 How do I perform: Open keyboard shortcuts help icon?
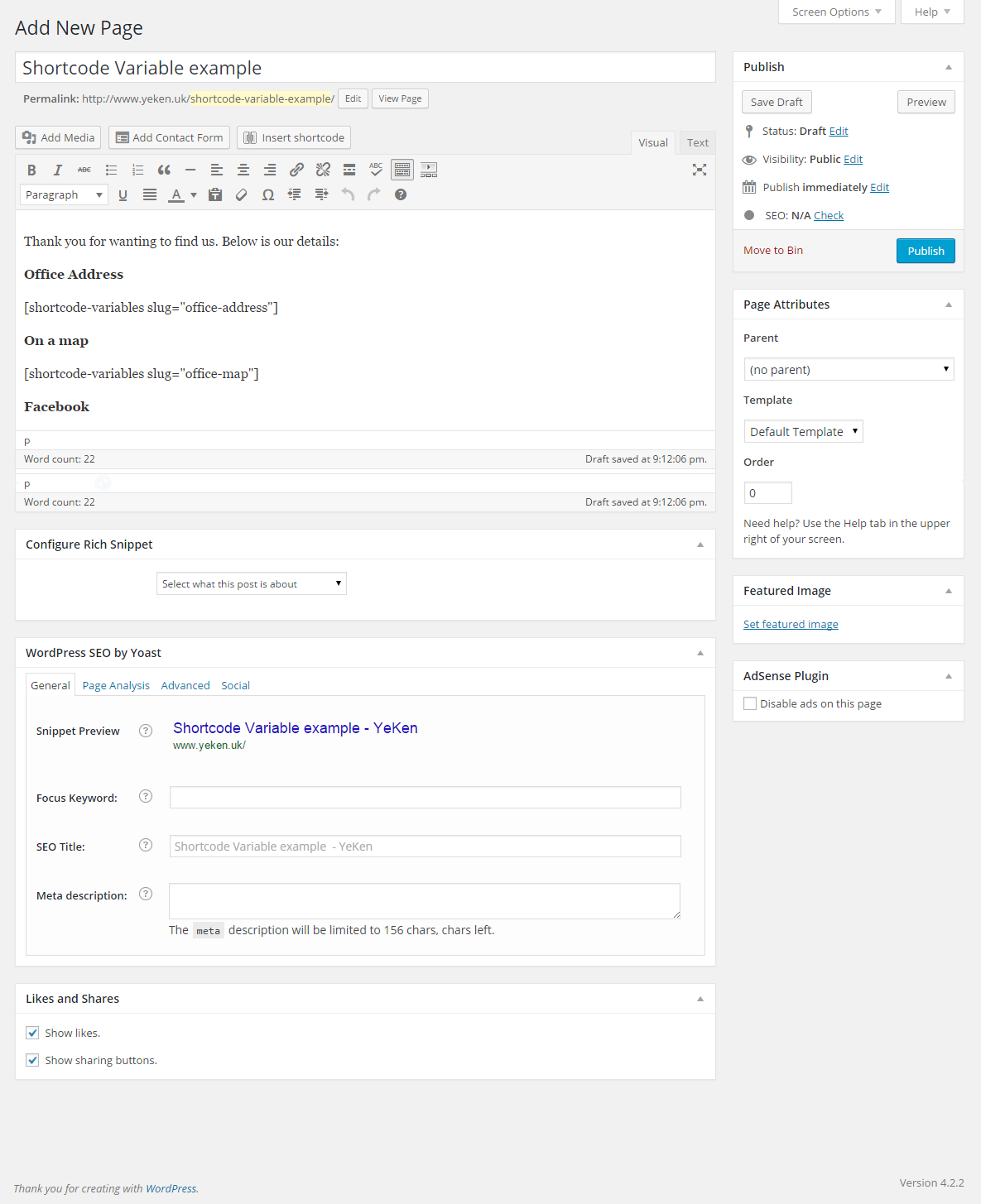tap(401, 194)
